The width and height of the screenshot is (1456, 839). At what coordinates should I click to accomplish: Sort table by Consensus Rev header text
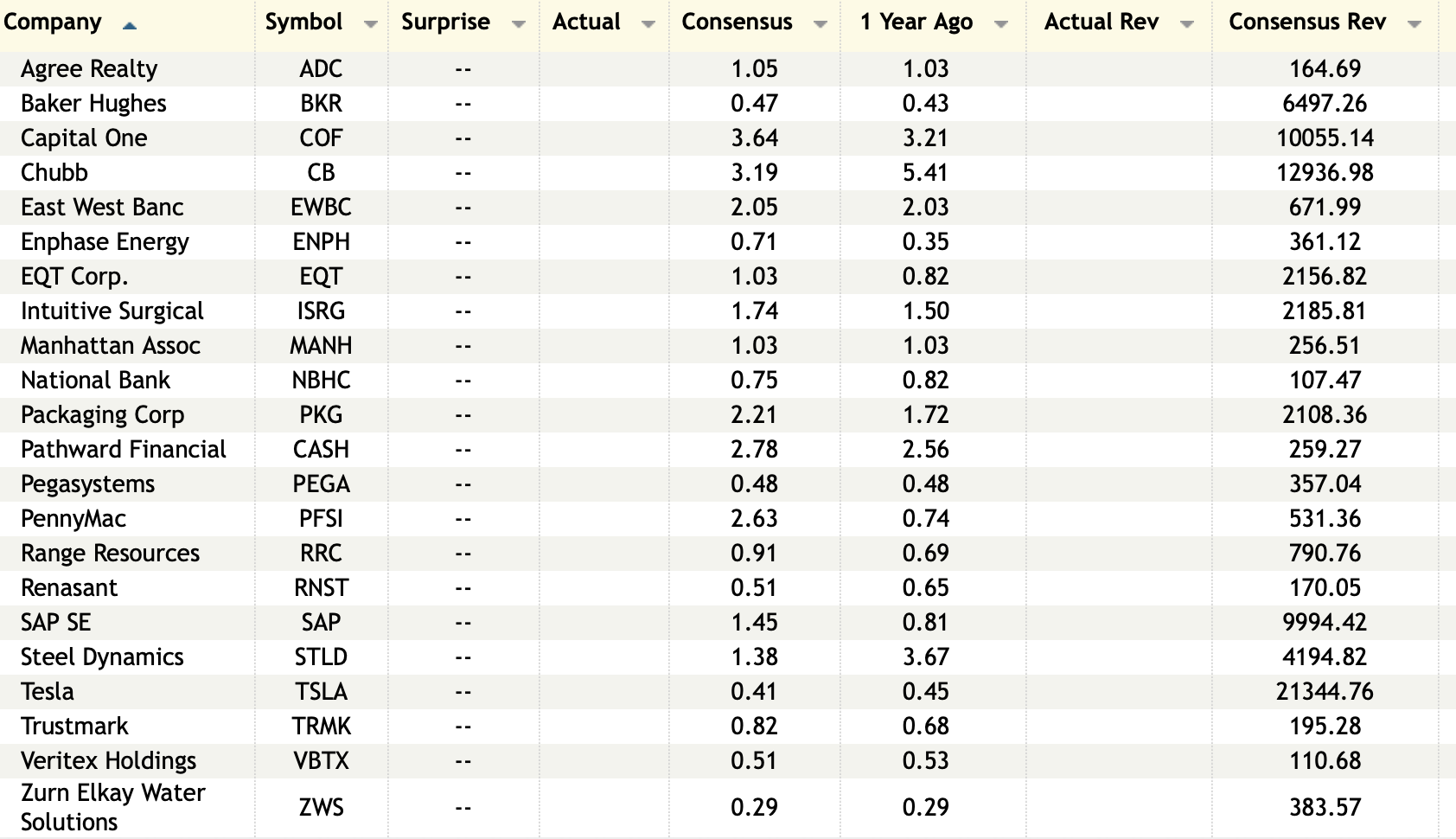tap(1306, 22)
